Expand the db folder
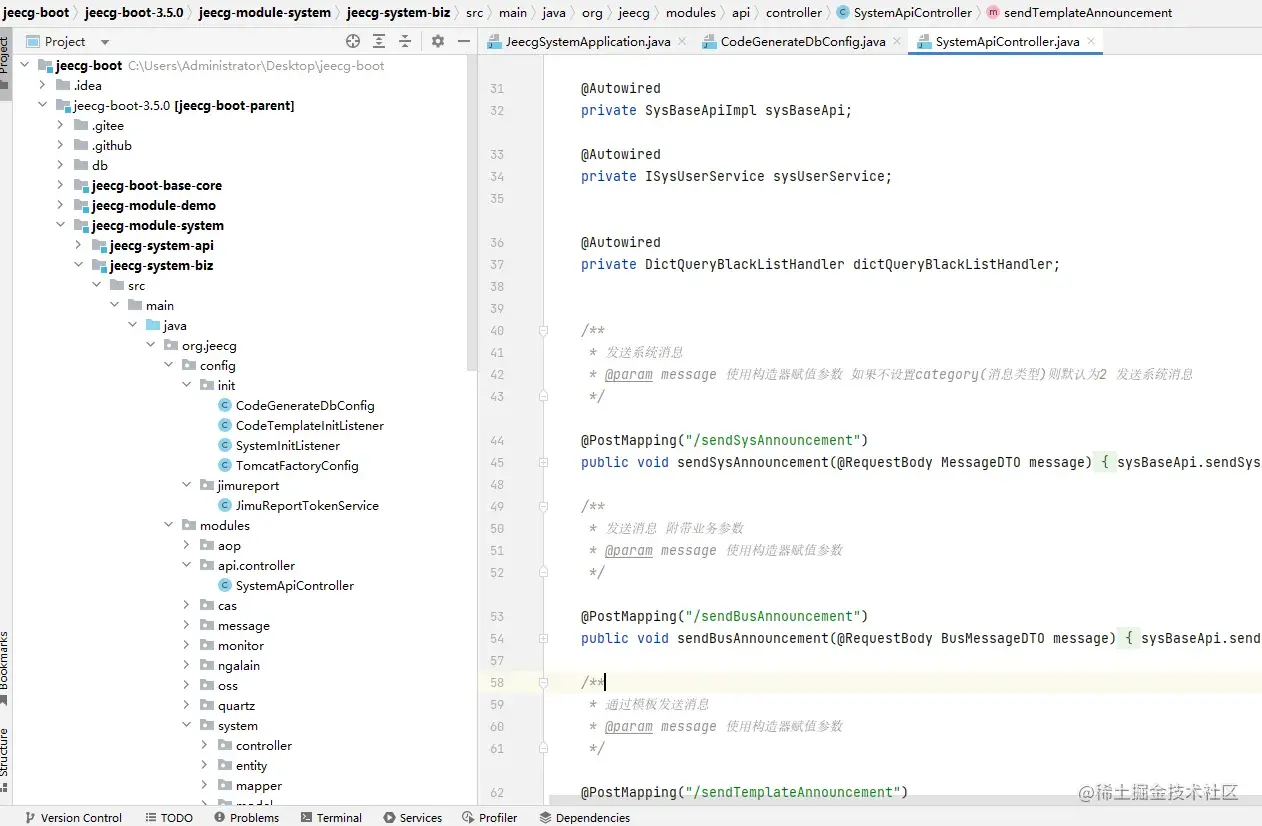 tap(60, 165)
